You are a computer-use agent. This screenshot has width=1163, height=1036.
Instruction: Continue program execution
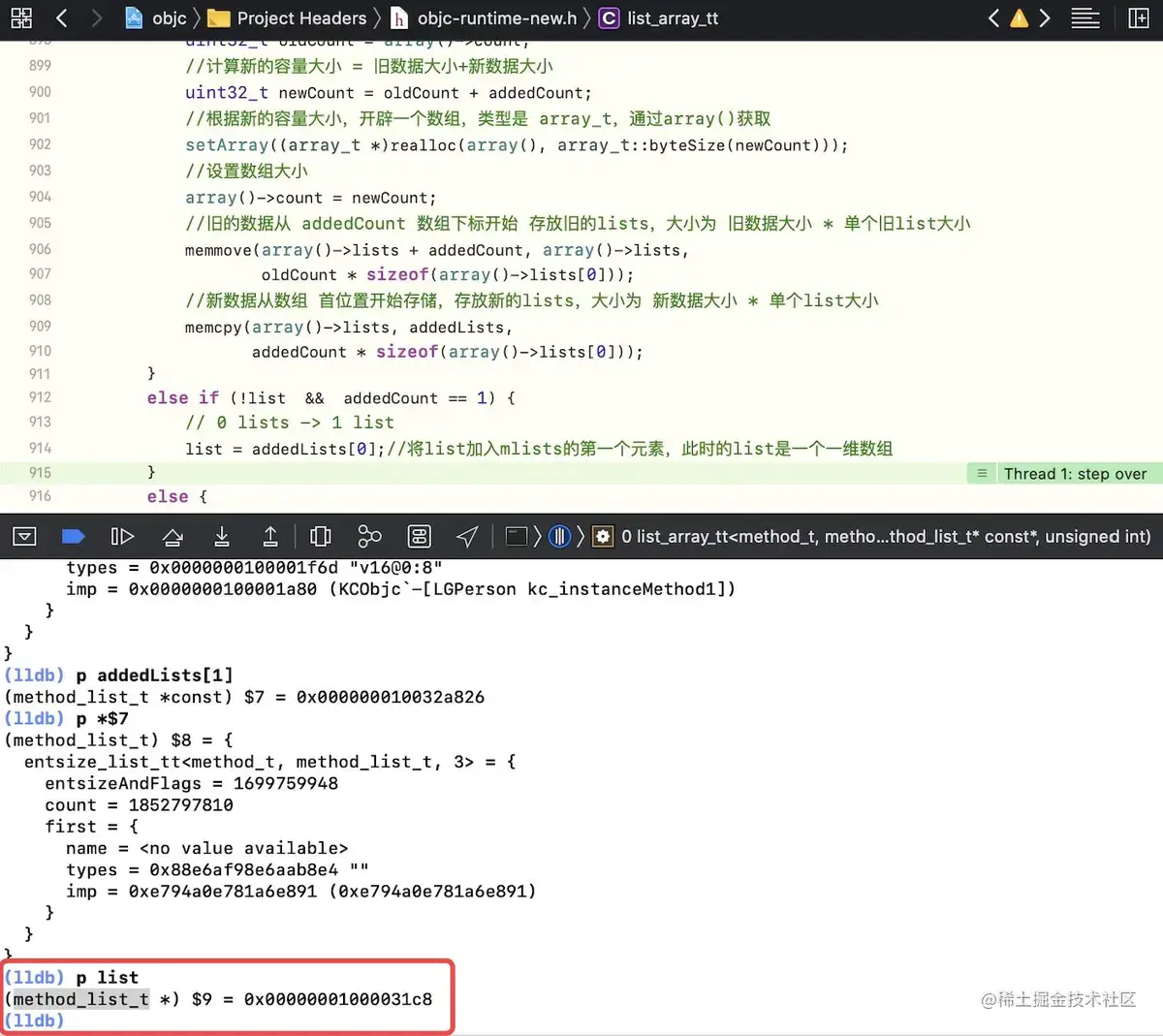tap(122, 536)
